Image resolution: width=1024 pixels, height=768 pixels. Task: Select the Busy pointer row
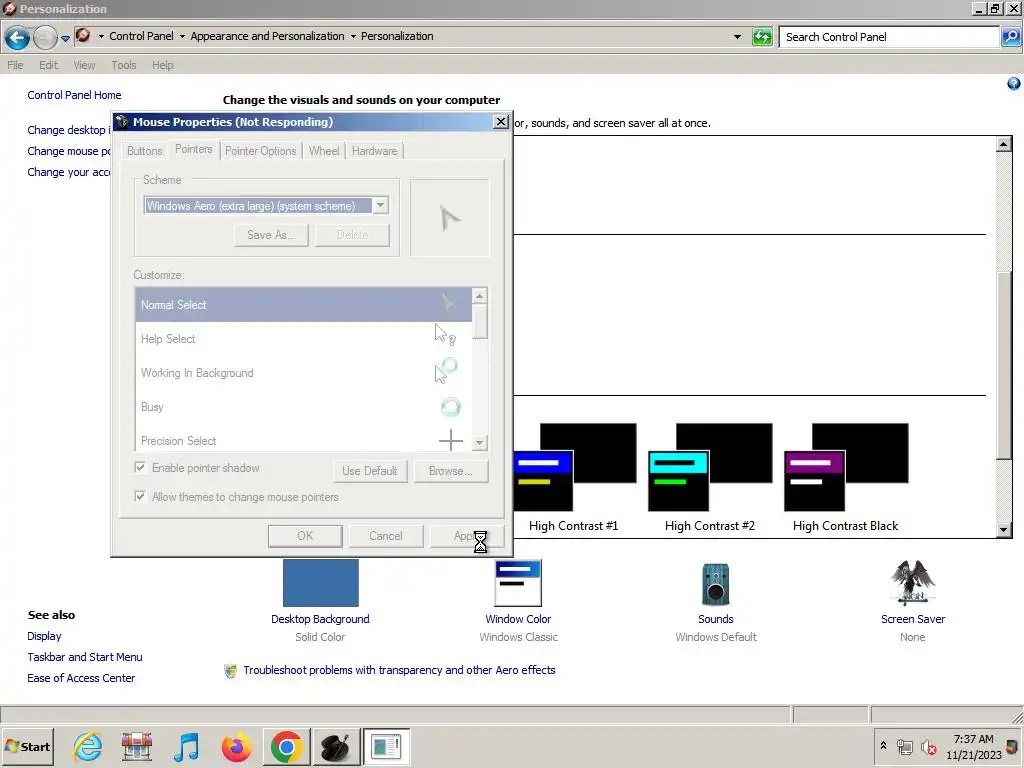point(303,407)
